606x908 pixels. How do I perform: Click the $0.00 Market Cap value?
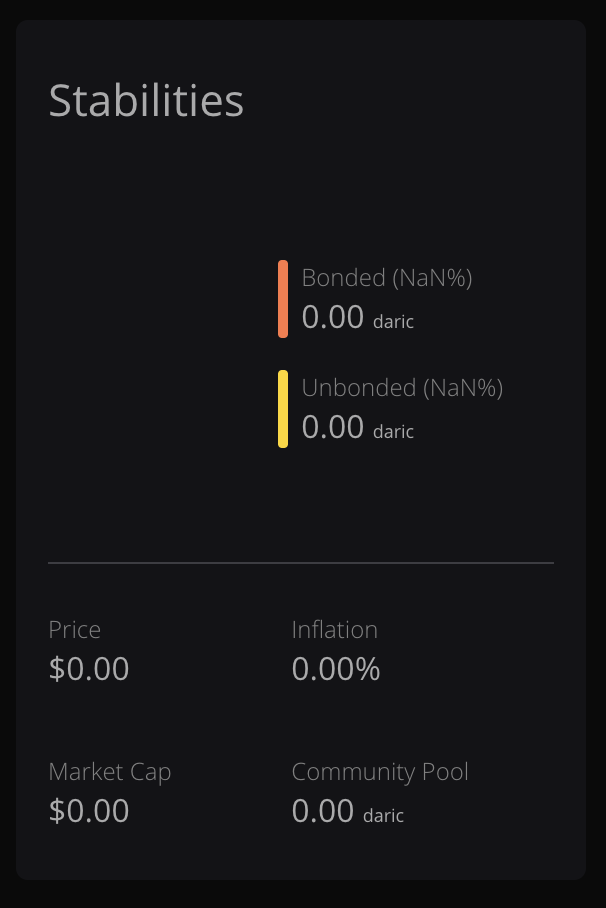[88, 811]
